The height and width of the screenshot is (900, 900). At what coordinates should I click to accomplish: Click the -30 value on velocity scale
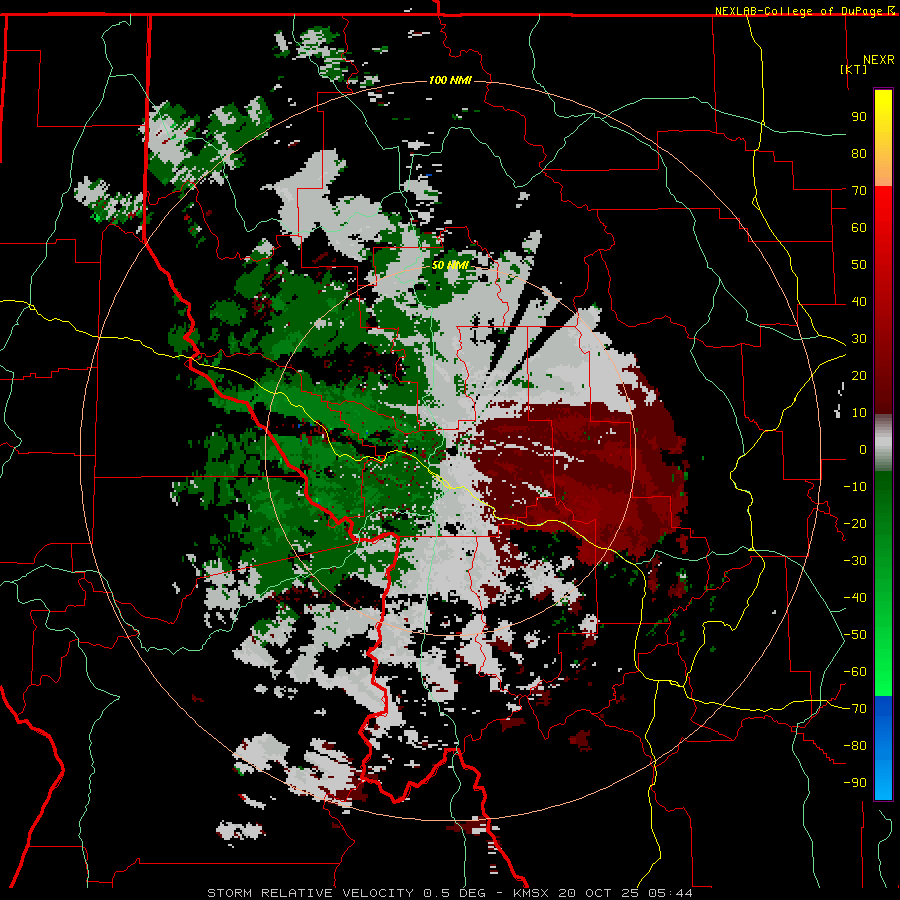[855, 561]
